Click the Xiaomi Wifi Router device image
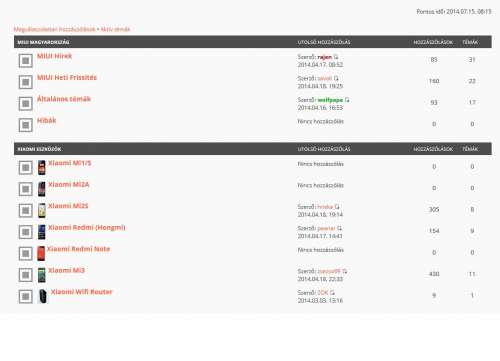500x361 pixels. click(x=43, y=296)
